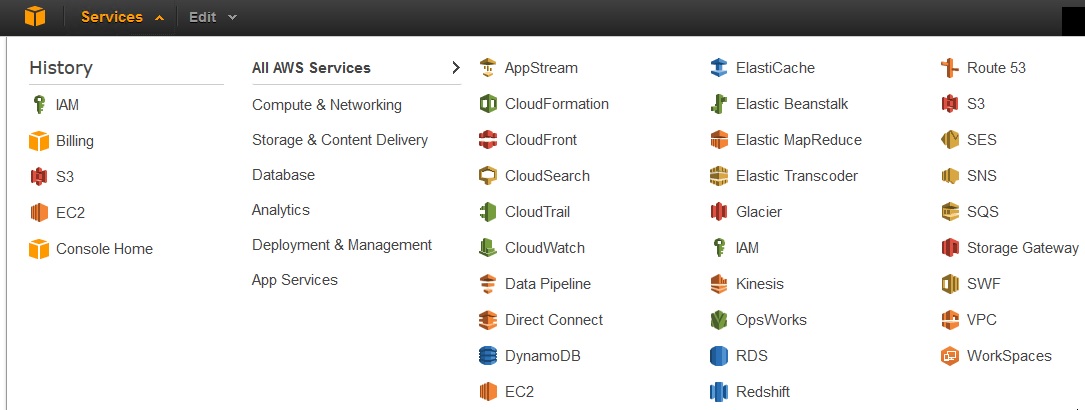
Task: Click the AWS orange cube logo
Action: (x=36, y=17)
